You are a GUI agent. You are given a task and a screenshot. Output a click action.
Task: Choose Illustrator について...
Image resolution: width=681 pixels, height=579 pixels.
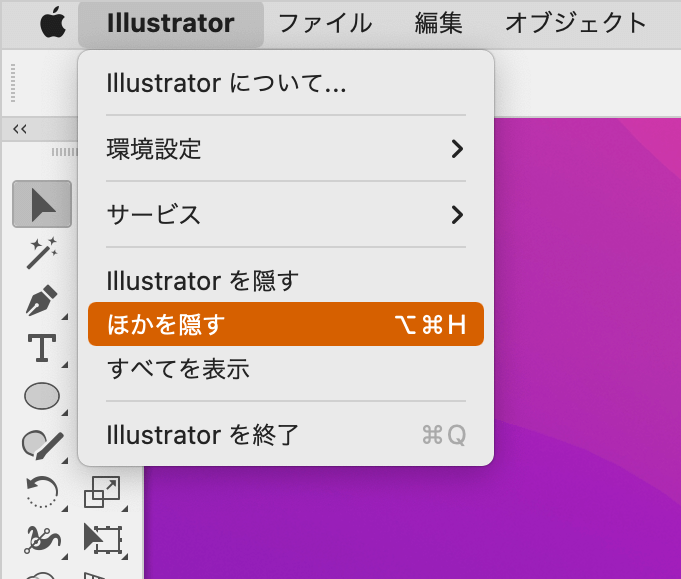pyautogui.click(x=286, y=83)
